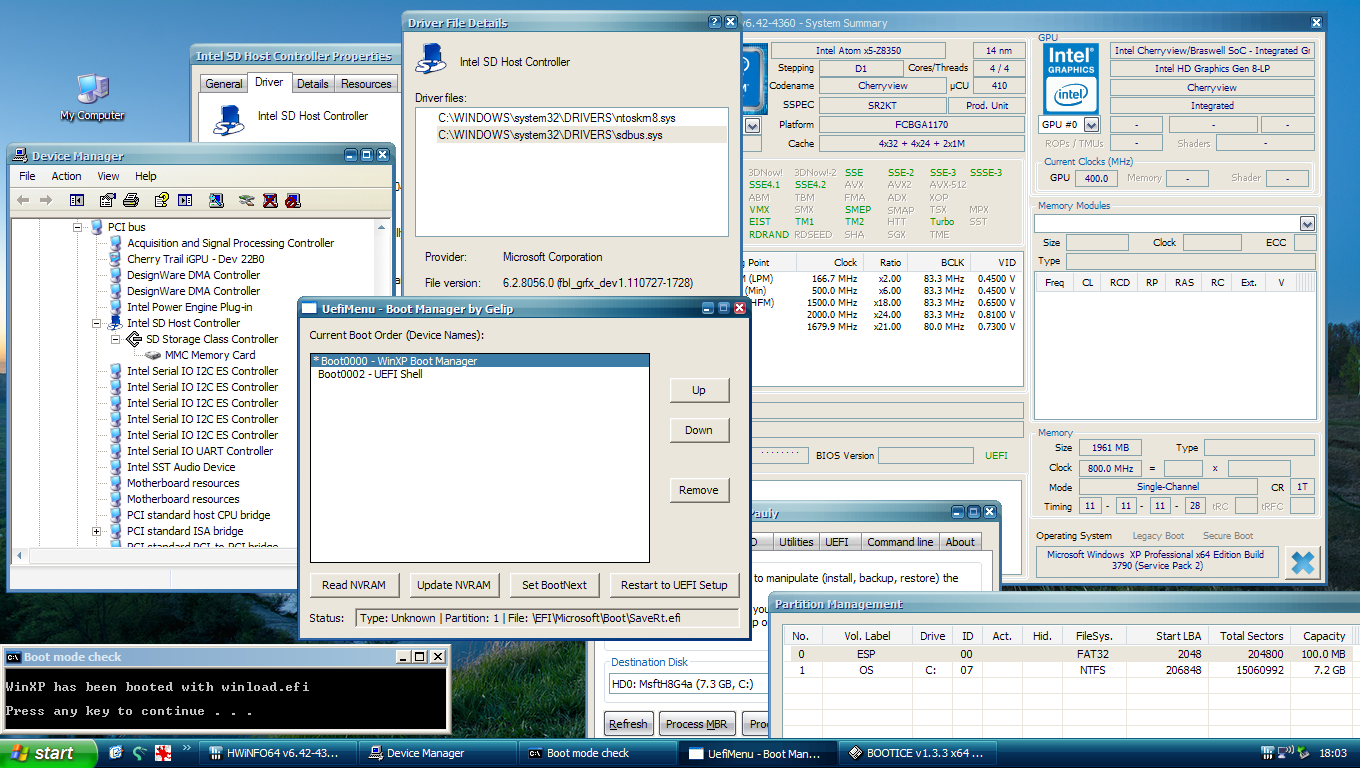The height and width of the screenshot is (768, 1360).
Task: Click the green Quick Launch icon in taskbar
Action: tap(139, 752)
